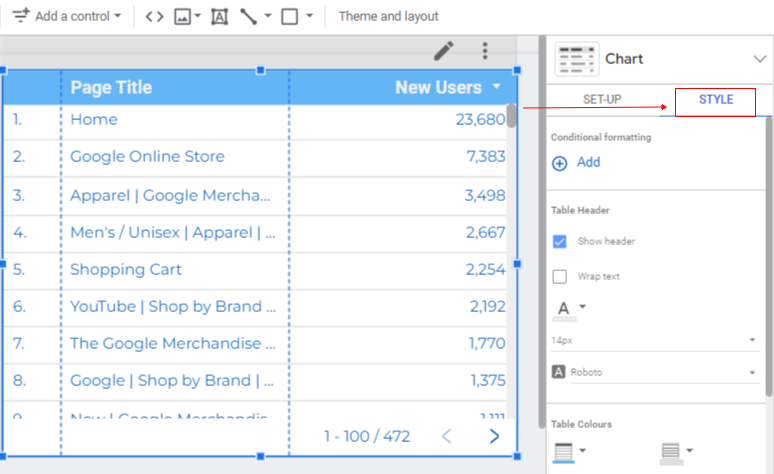Image resolution: width=774 pixels, height=474 pixels.
Task: Go to previous page of table
Action: [447, 436]
